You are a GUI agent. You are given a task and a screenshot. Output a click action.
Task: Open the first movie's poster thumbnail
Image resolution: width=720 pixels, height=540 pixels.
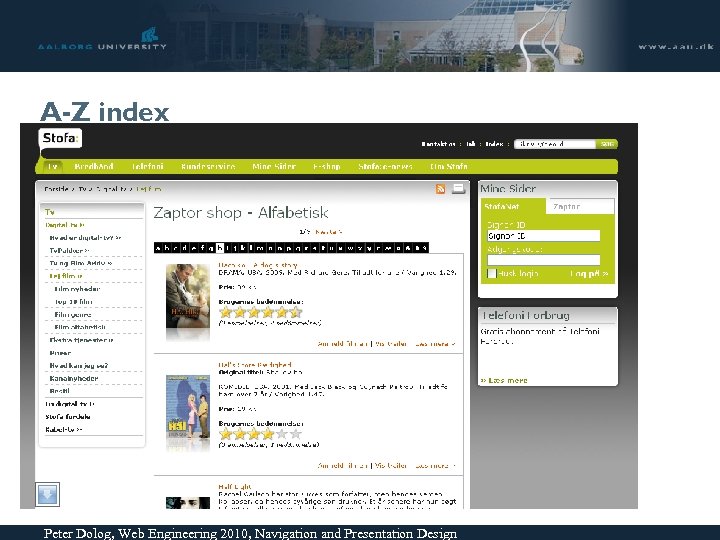coord(188,296)
